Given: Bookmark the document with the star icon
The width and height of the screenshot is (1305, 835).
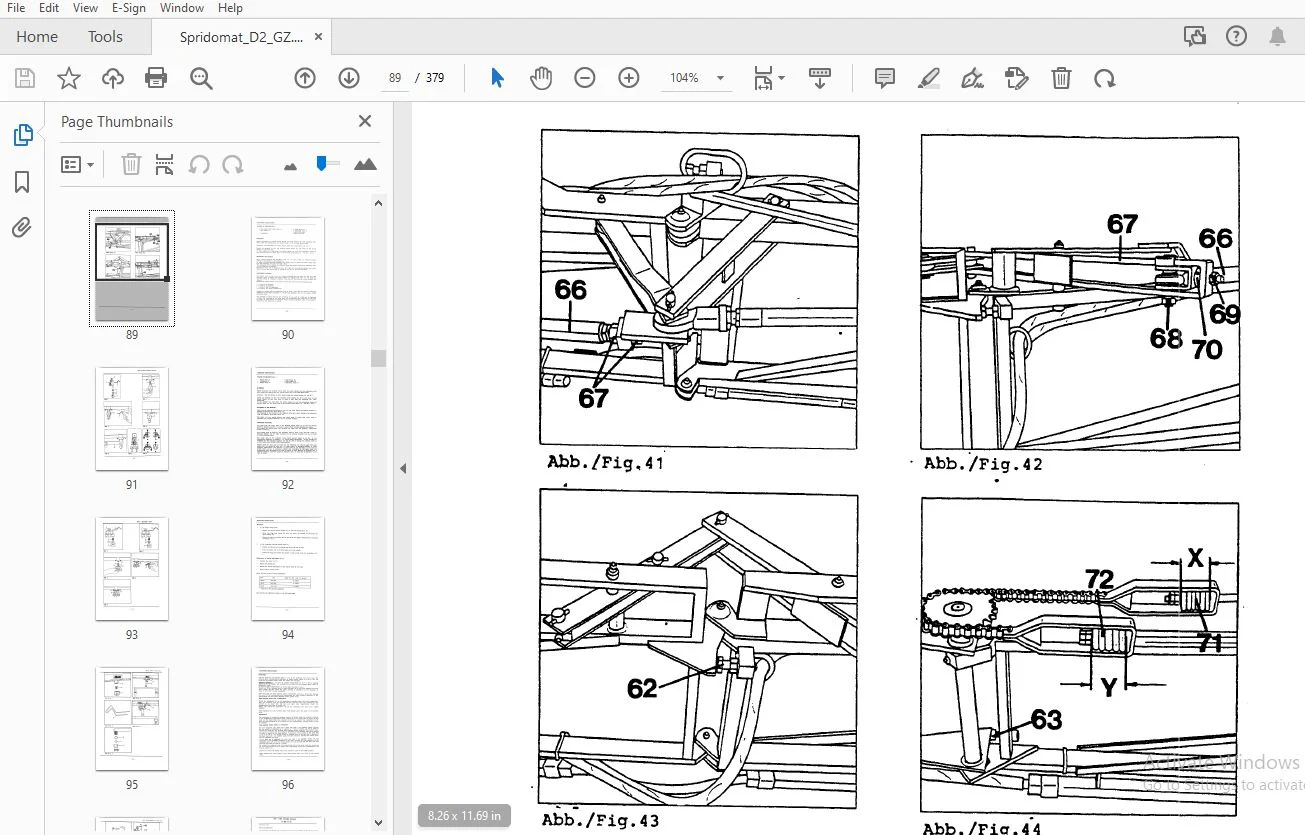Looking at the screenshot, I should click(x=69, y=78).
